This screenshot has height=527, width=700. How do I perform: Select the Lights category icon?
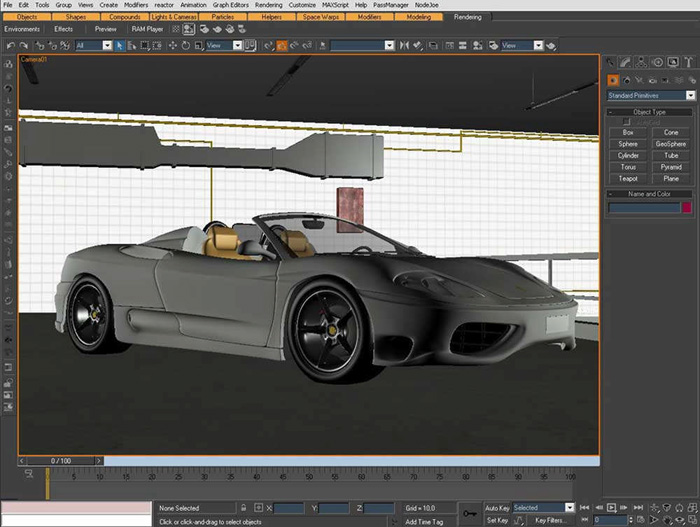point(640,80)
